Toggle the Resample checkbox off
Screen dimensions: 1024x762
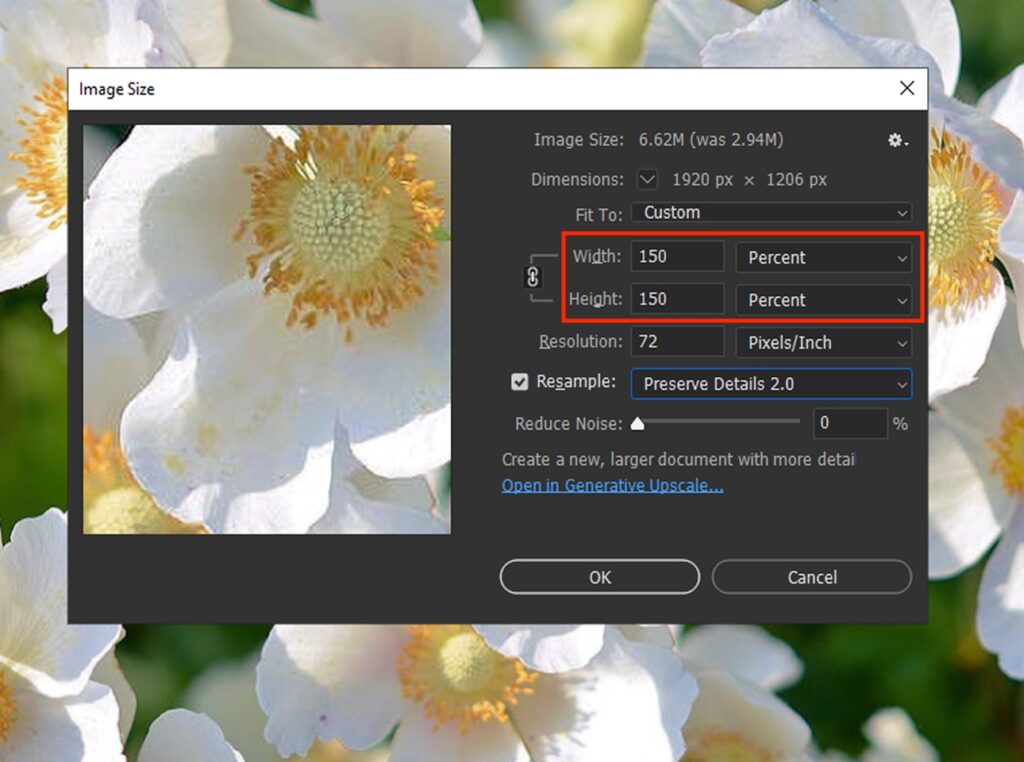[x=519, y=381]
